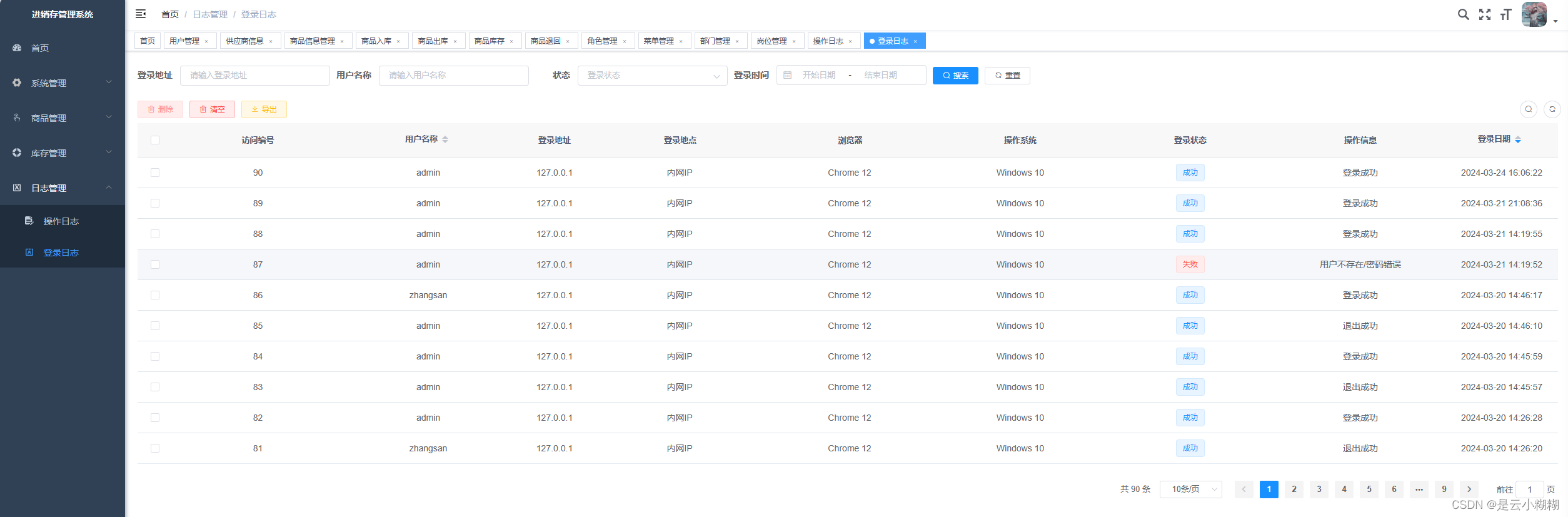Sort by 登录日期 column arrows
The height and width of the screenshot is (517, 1568).
point(1518,139)
